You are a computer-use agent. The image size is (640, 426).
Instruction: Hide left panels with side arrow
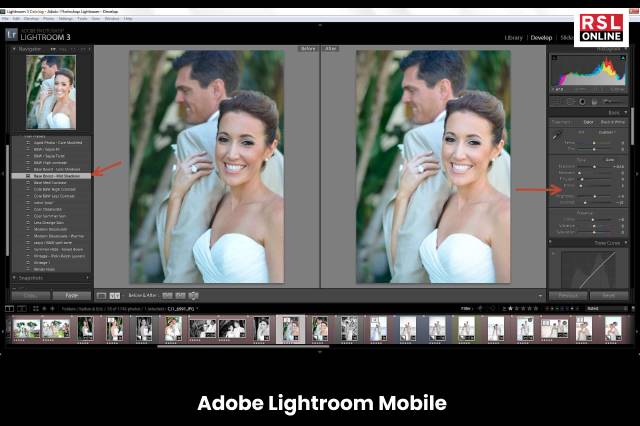click(x=2, y=174)
